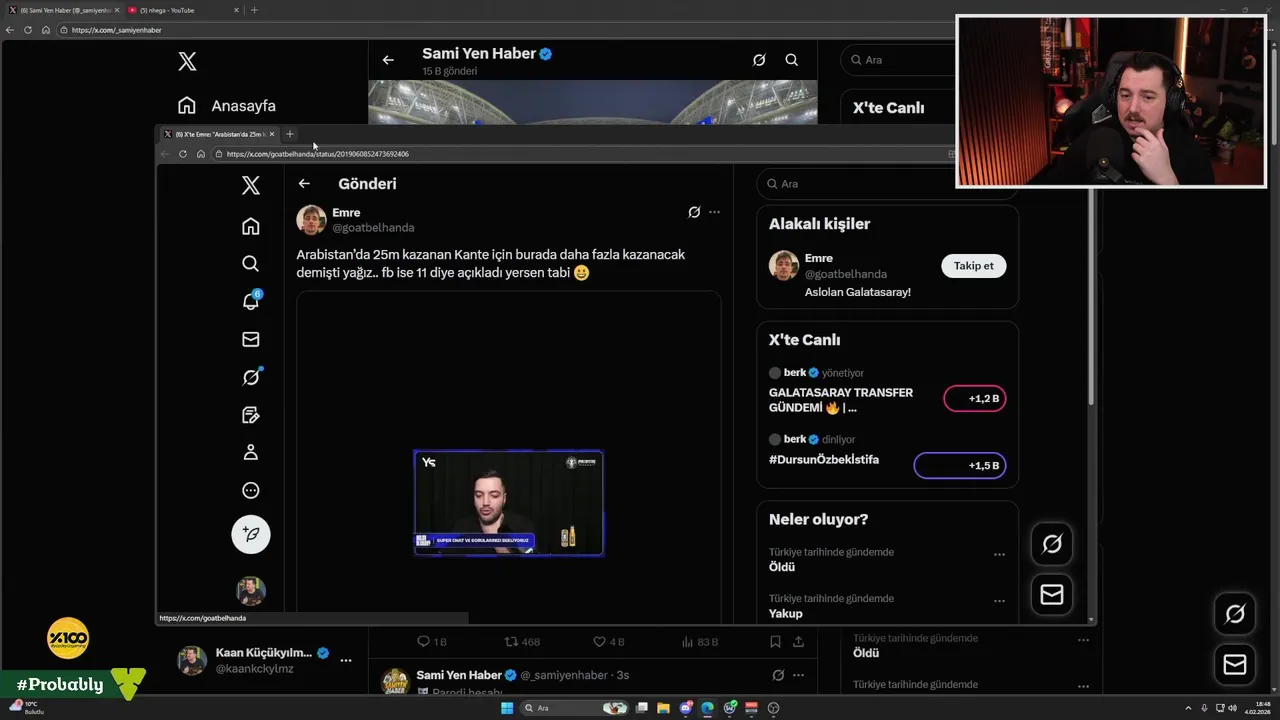Bookmark the post in back window
The height and width of the screenshot is (720, 1280).
[x=776, y=642]
